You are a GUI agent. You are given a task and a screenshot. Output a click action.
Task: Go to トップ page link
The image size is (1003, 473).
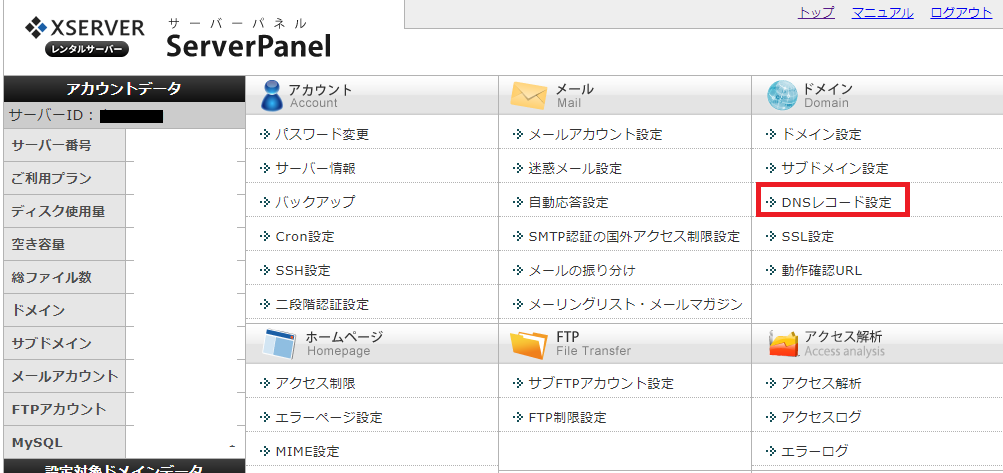tap(816, 13)
